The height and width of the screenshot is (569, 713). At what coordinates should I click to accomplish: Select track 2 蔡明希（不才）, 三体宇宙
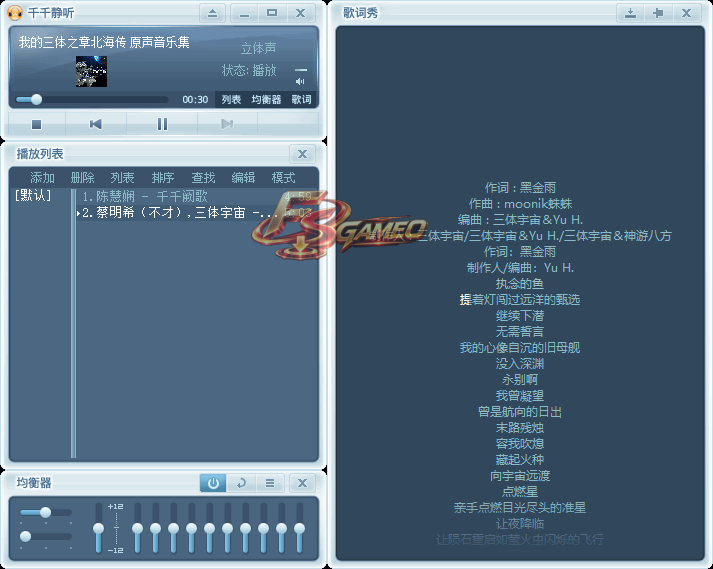pyautogui.click(x=197, y=212)
